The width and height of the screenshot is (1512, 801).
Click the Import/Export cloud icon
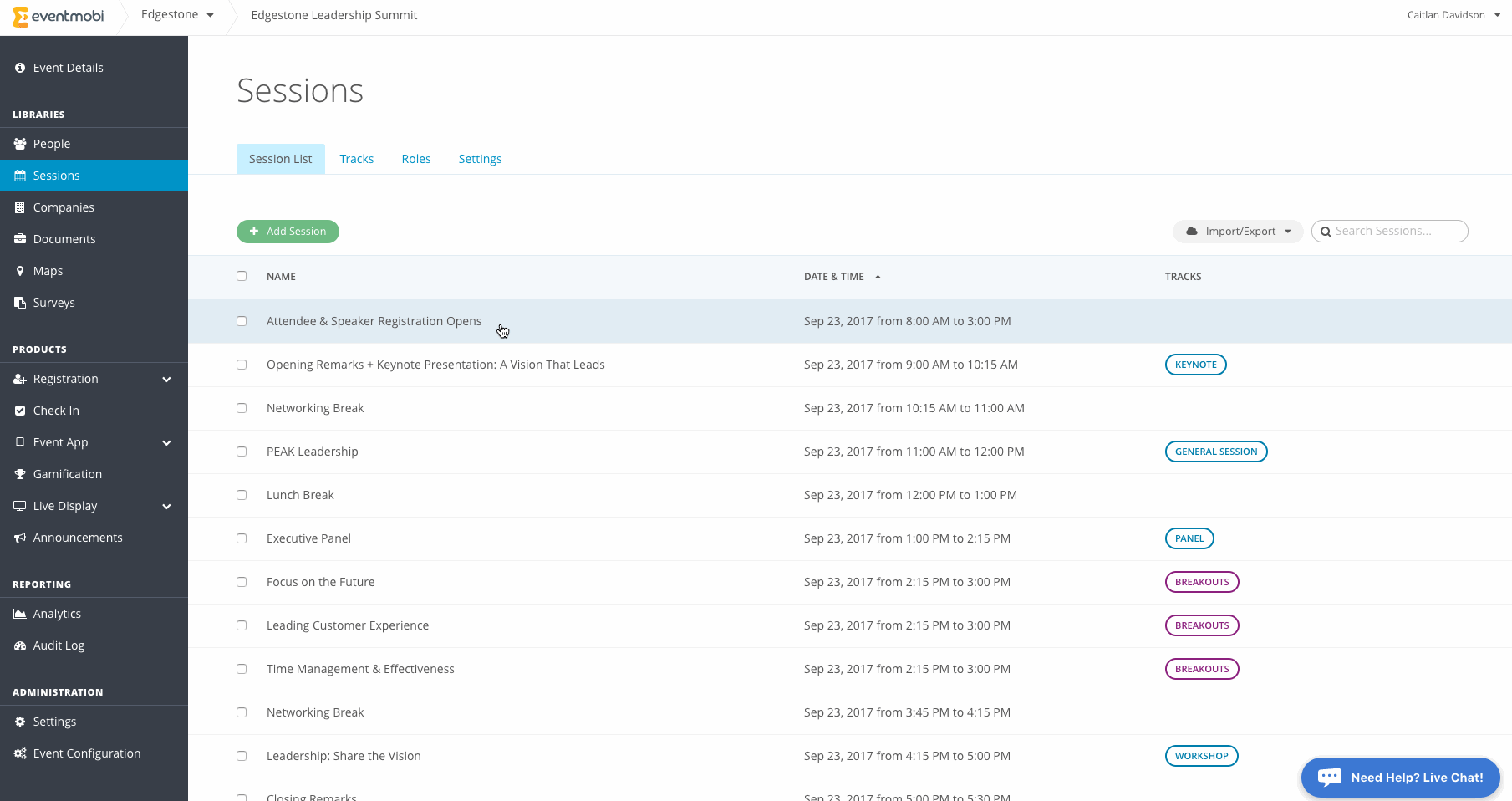[x=1192, y=232]
